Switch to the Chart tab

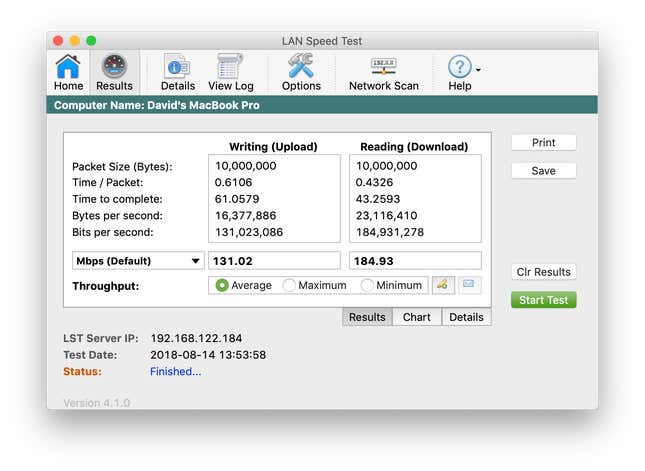[x=417, y=317]
